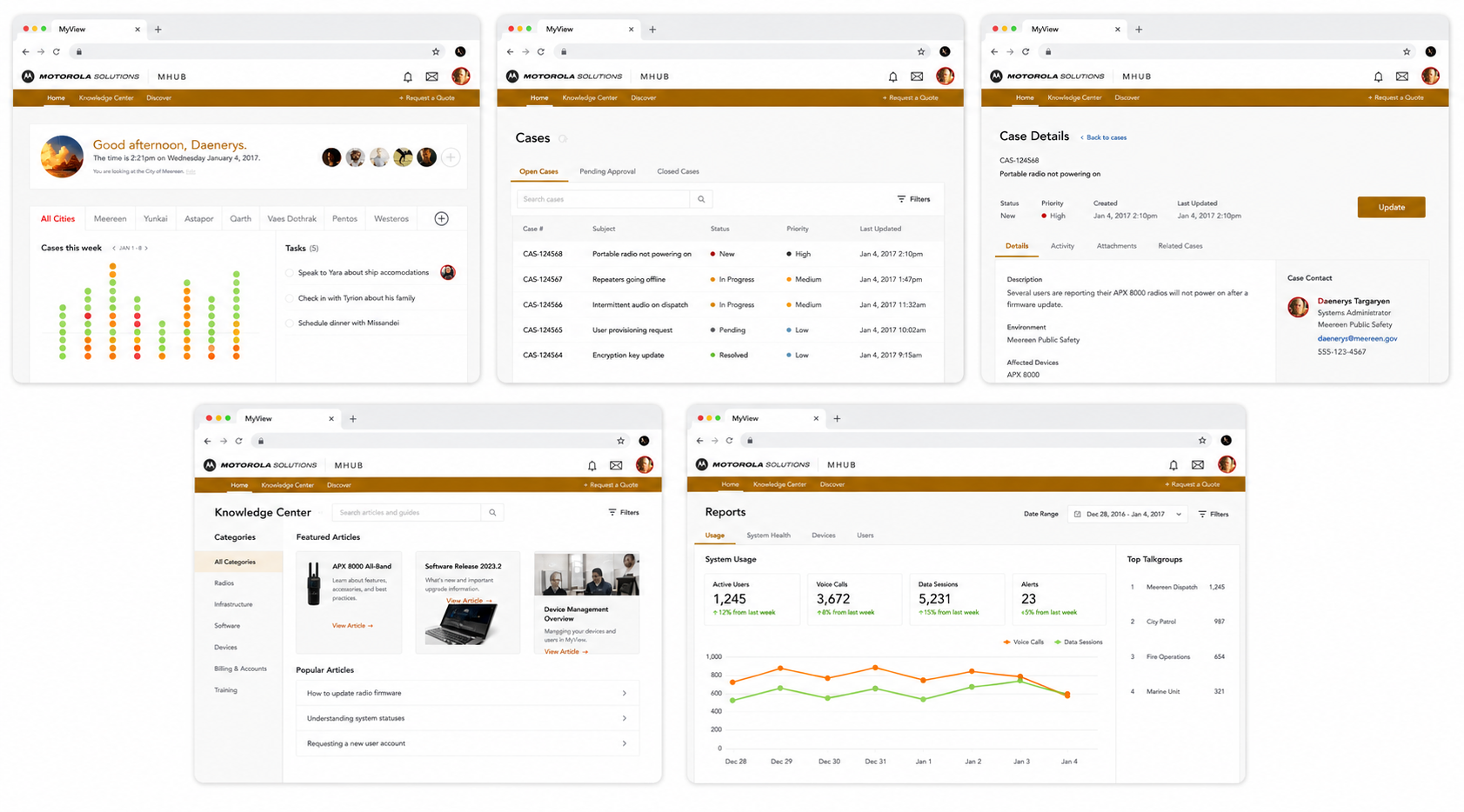The width and height of the screenshot is (1464, 812).
Task: Select the Meereen city tab
Action: pos(110,219)
